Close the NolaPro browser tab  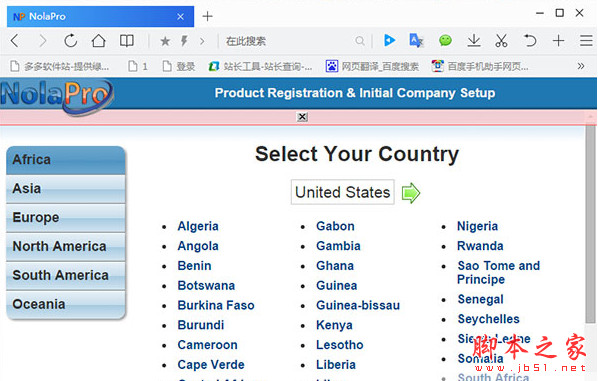(181, 16)
